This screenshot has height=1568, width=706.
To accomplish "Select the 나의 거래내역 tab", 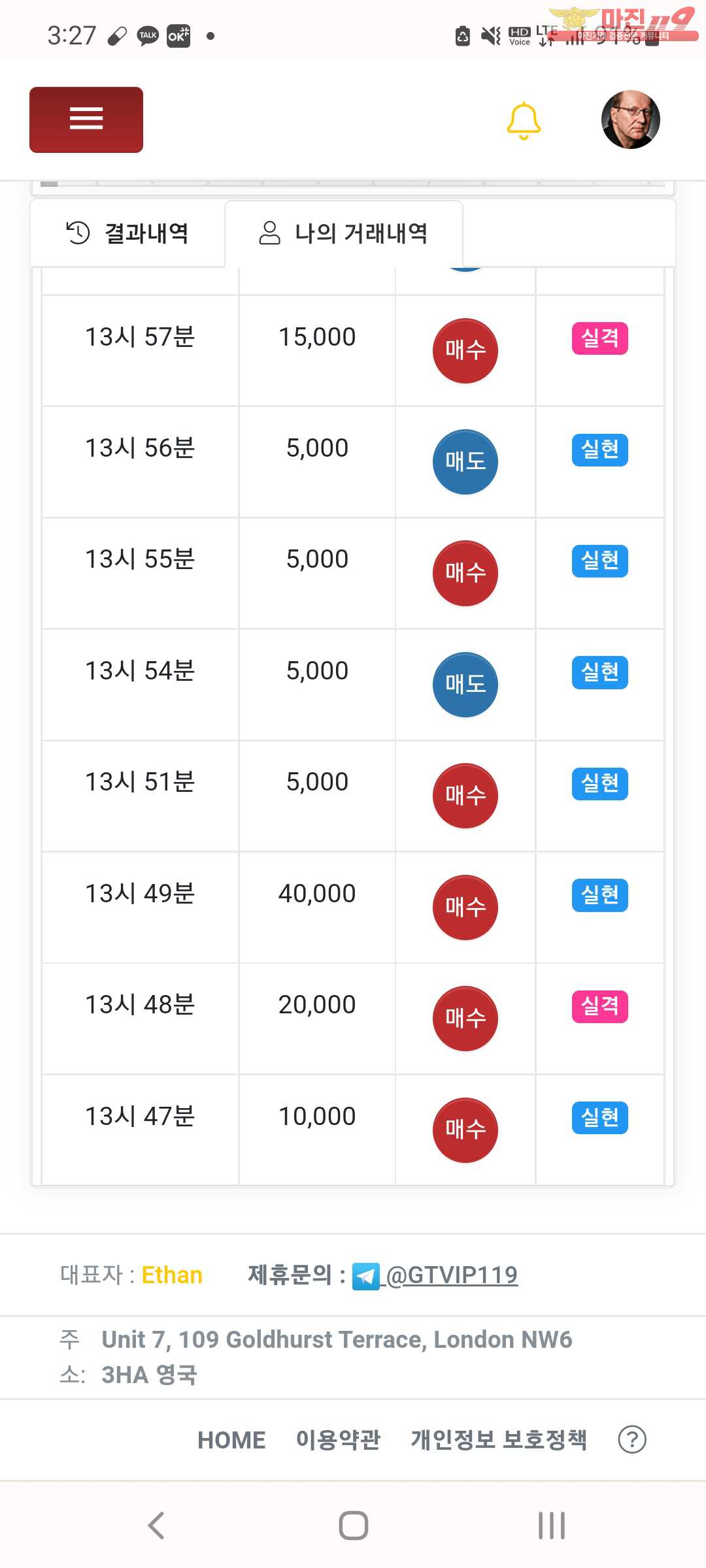I will (344, 233).
